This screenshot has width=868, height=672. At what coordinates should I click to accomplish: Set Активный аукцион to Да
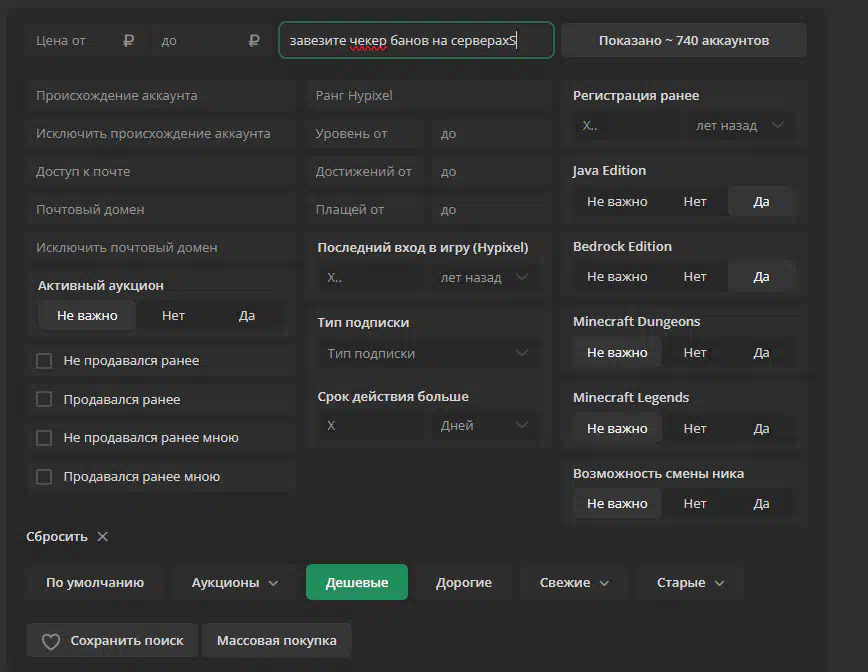coord(247,316)
